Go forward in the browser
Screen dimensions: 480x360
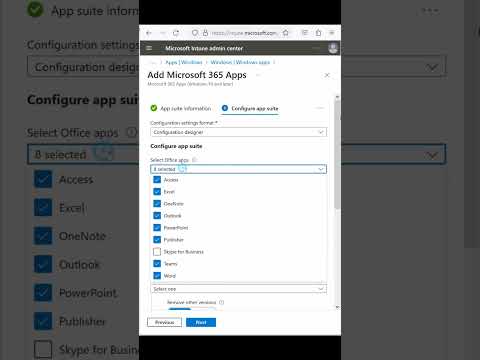(x=163, y=33)
